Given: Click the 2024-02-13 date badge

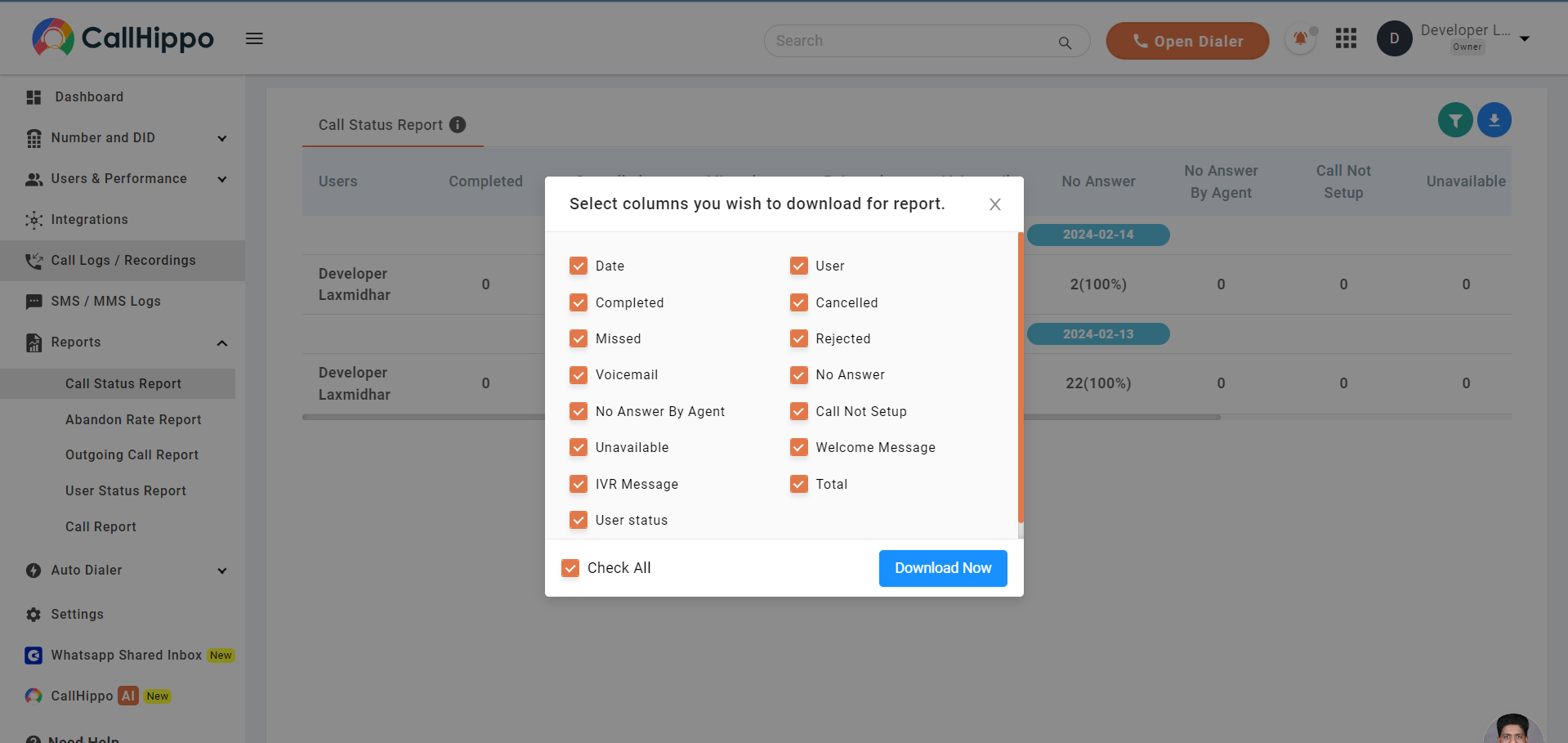Looking at the screenshot, I should [1098, 334].
